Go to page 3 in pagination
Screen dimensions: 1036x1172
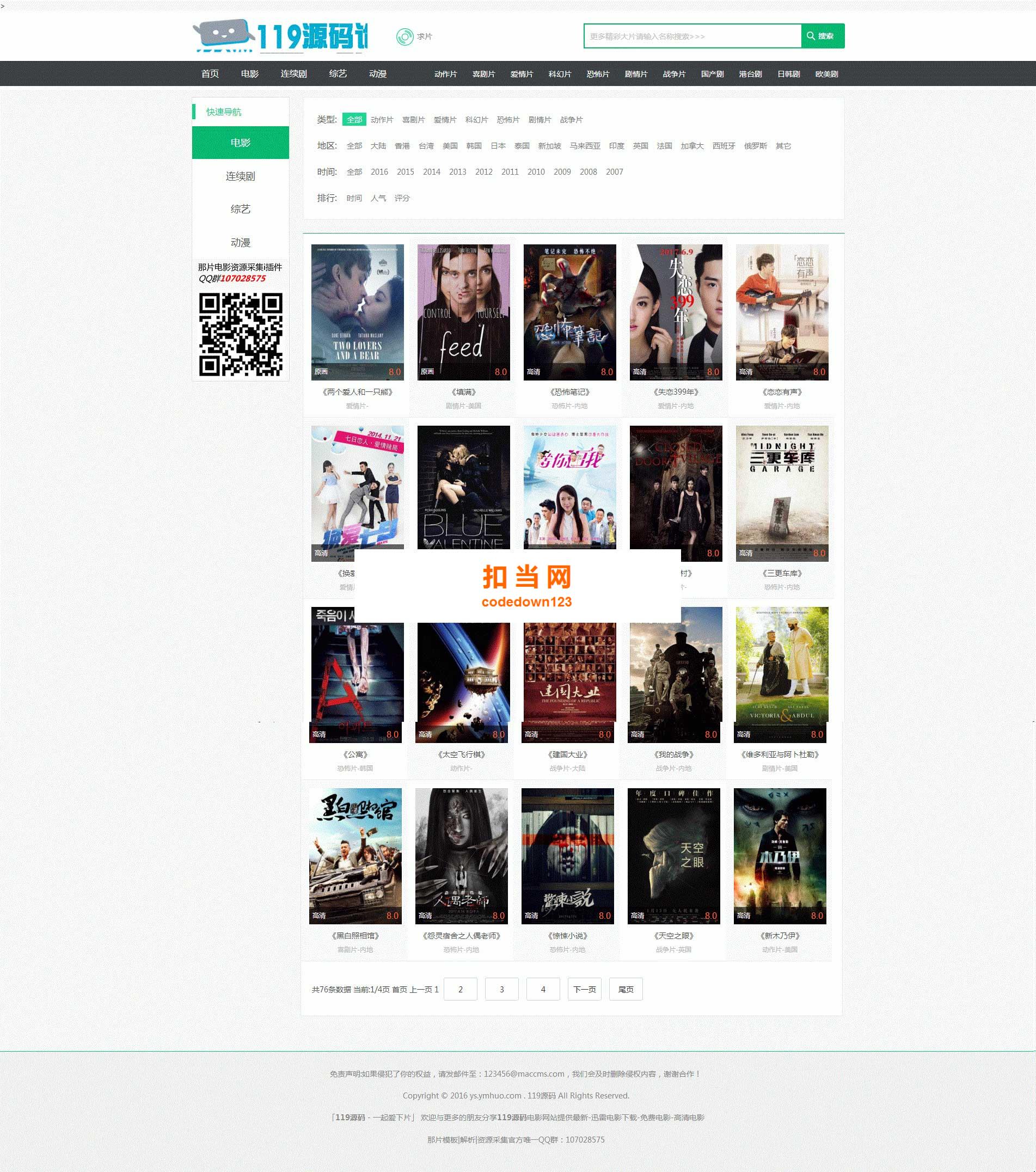(x=501, y=989)
